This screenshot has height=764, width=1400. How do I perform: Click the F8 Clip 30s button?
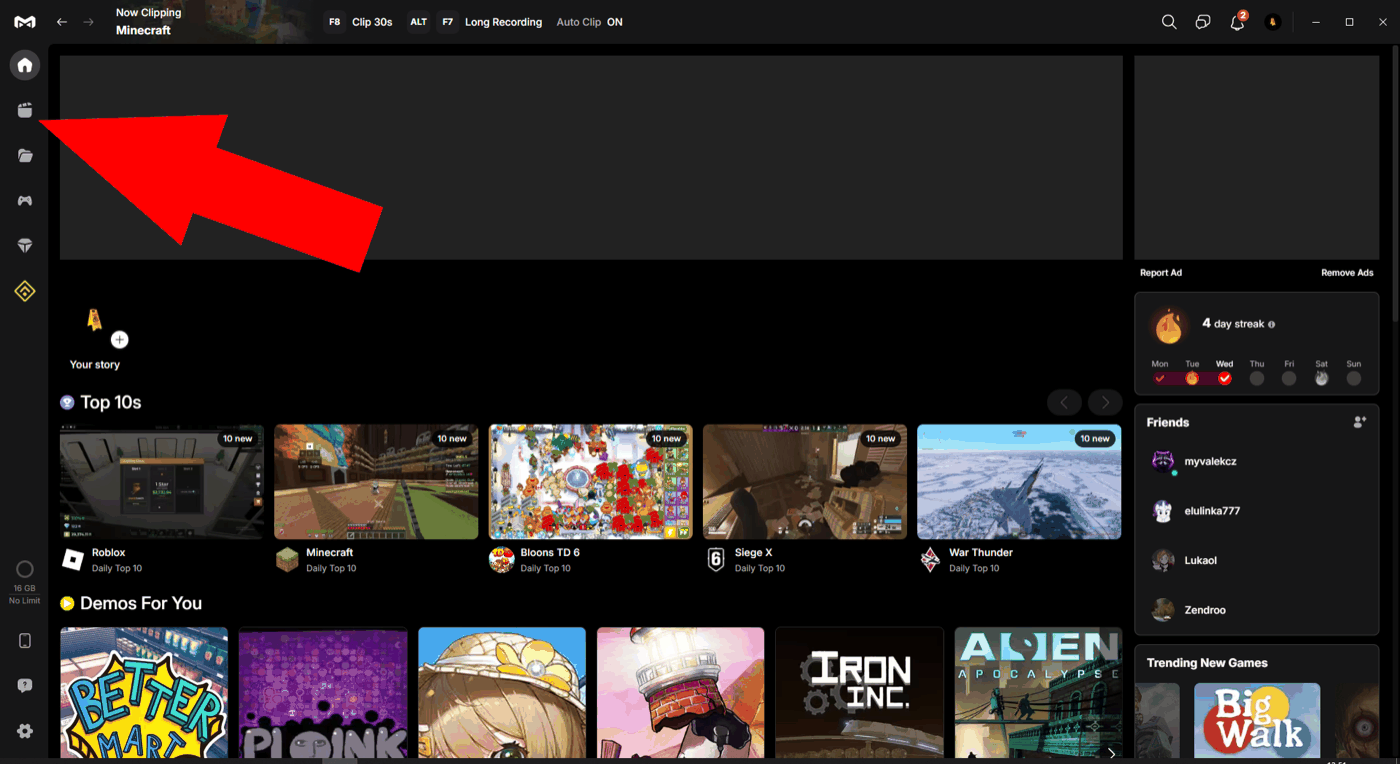tap(358, 22)
